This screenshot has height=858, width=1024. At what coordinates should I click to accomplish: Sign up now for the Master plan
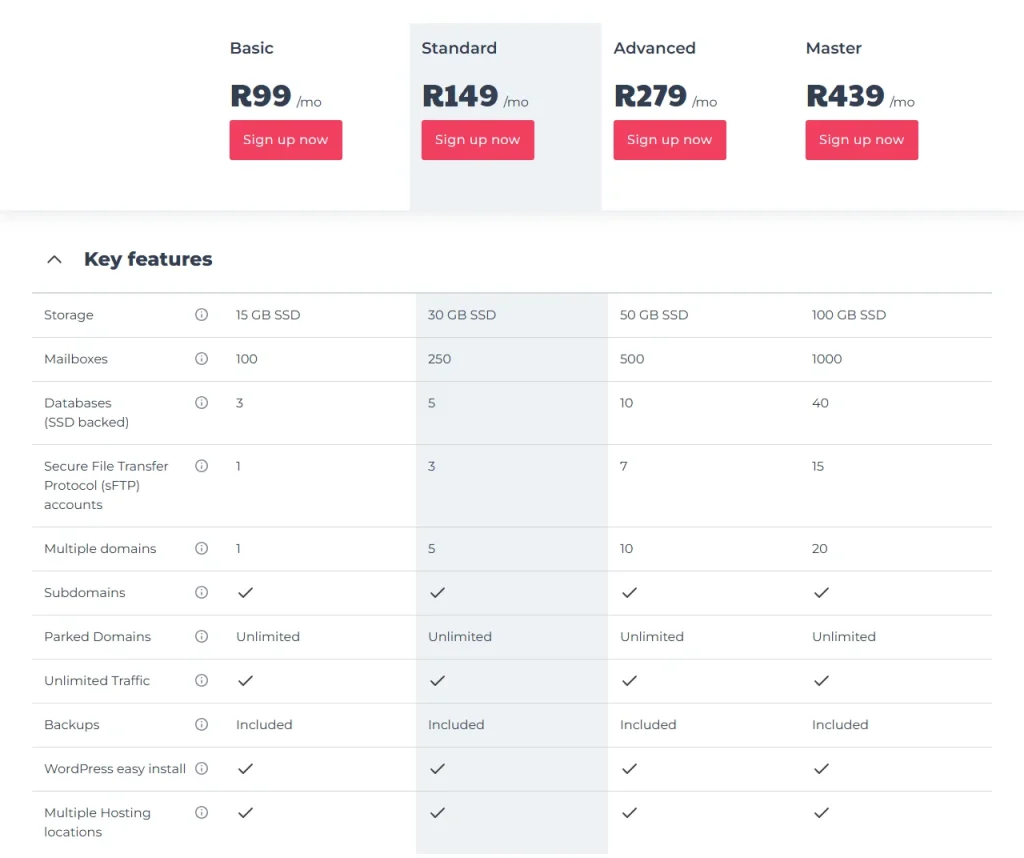861,140
